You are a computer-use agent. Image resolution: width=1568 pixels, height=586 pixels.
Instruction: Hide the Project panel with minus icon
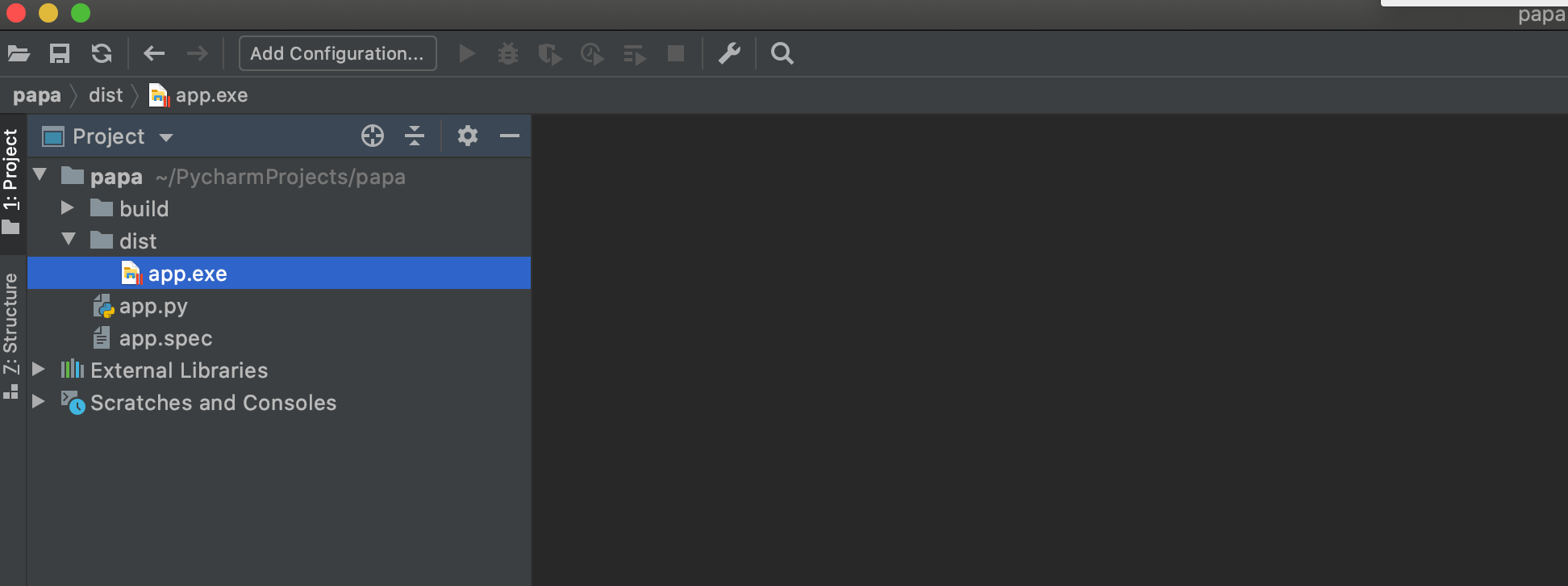(x=510, y=136)
